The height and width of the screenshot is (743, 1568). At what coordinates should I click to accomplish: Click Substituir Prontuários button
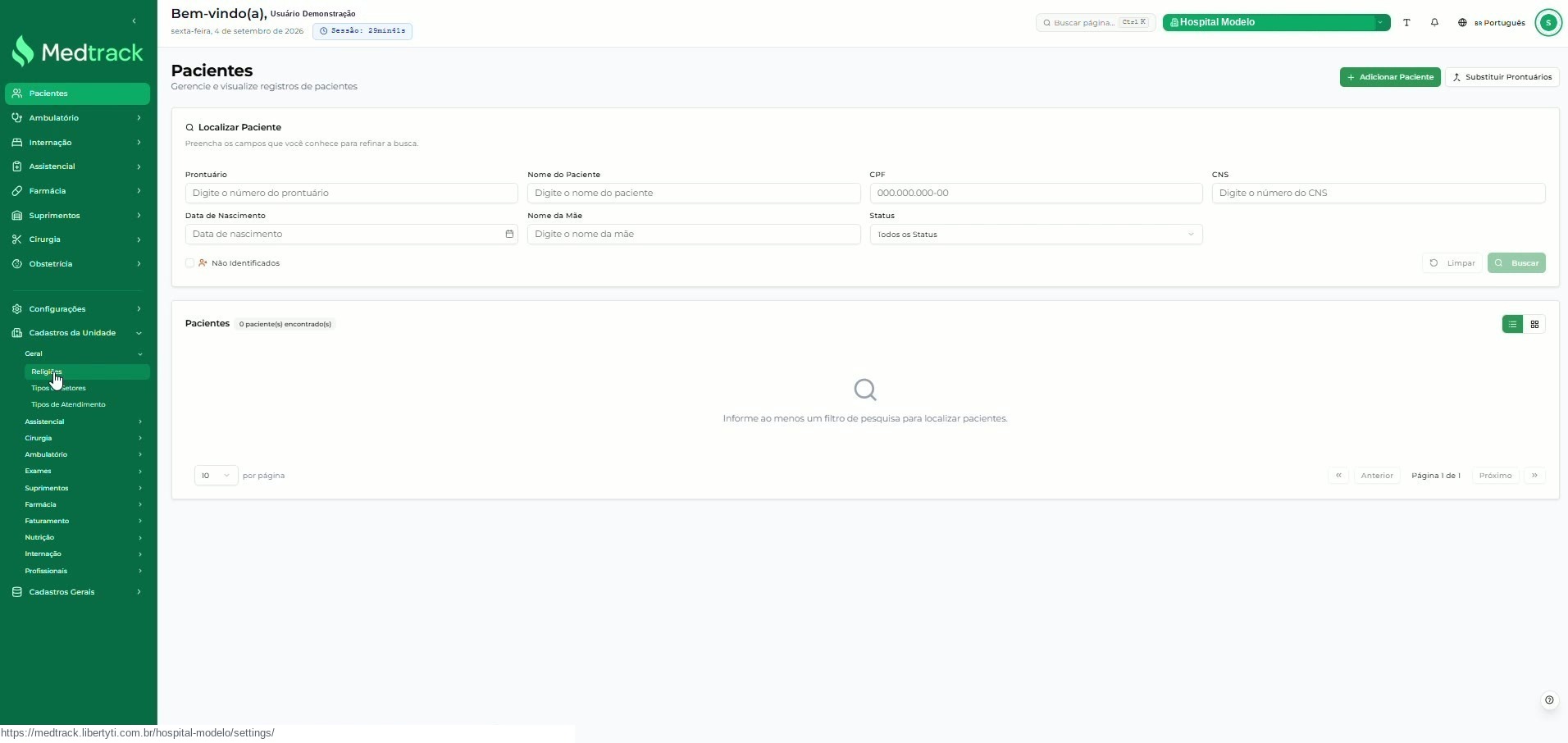[1502, 77]
